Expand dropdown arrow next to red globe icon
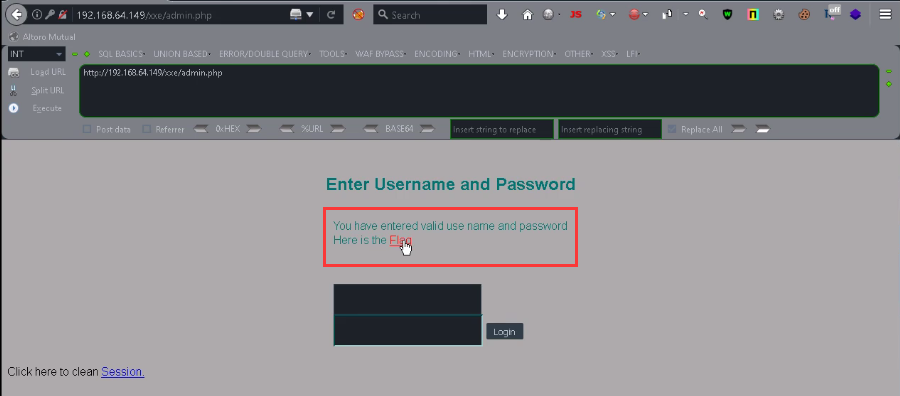The width and height of the screenshot is (900, 396). [x=646, y=15]
